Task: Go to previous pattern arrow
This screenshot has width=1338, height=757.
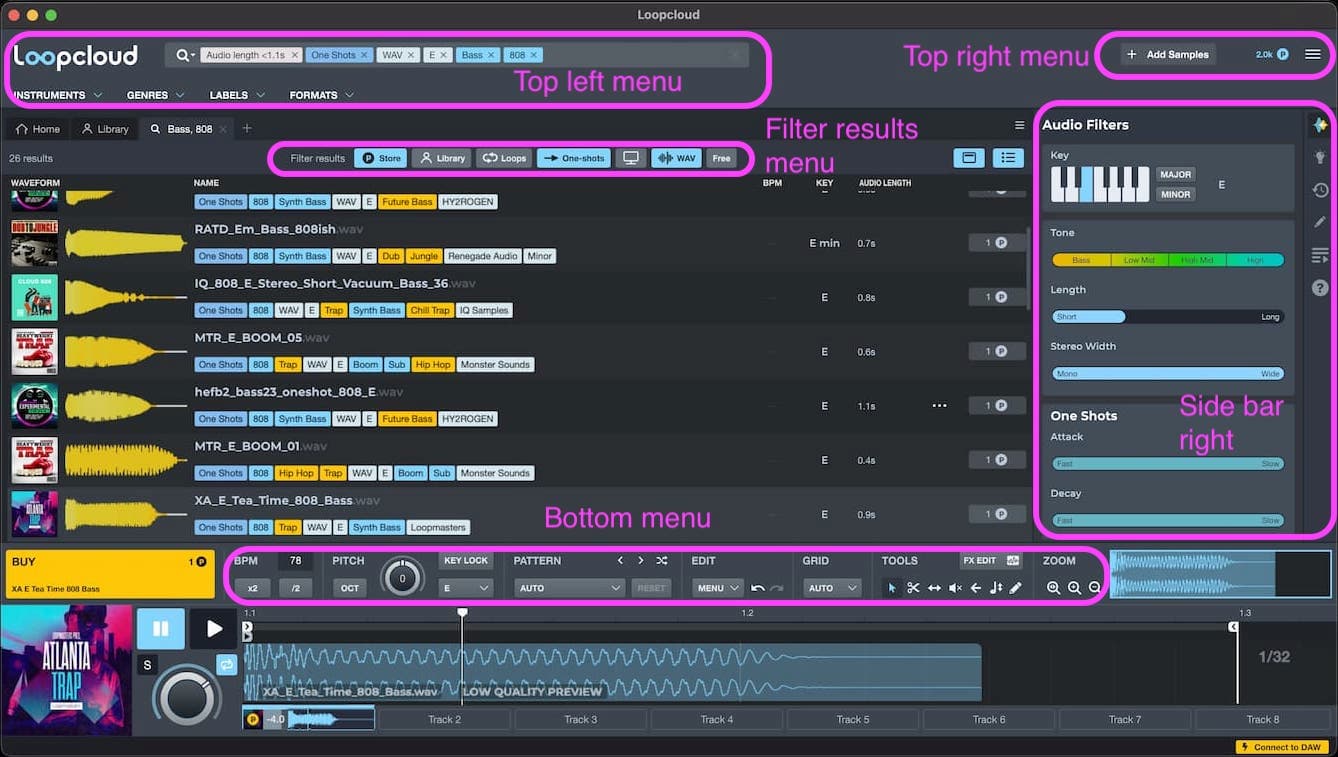Action: 620,561
